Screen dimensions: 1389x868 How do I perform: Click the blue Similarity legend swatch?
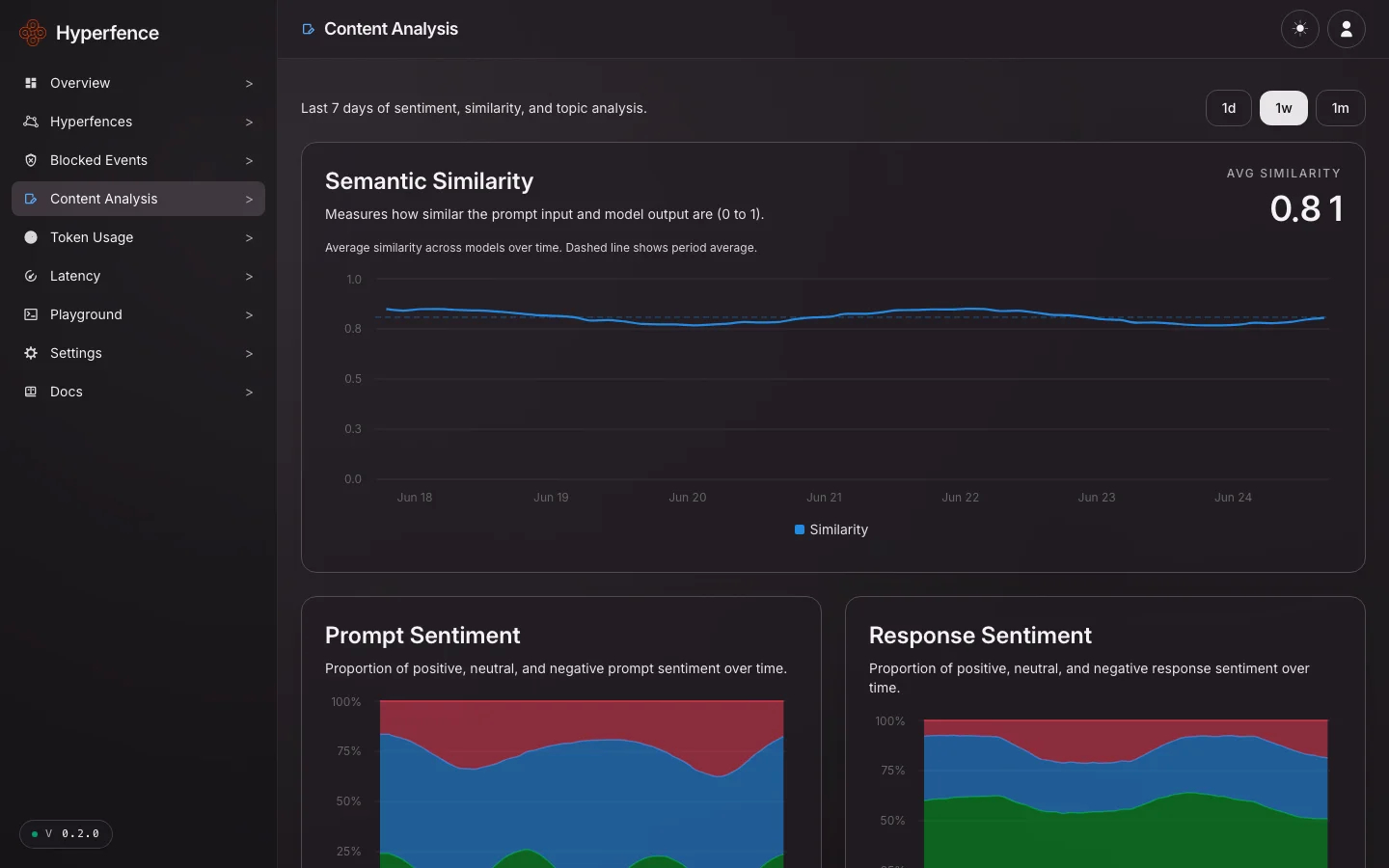point(800,529)
